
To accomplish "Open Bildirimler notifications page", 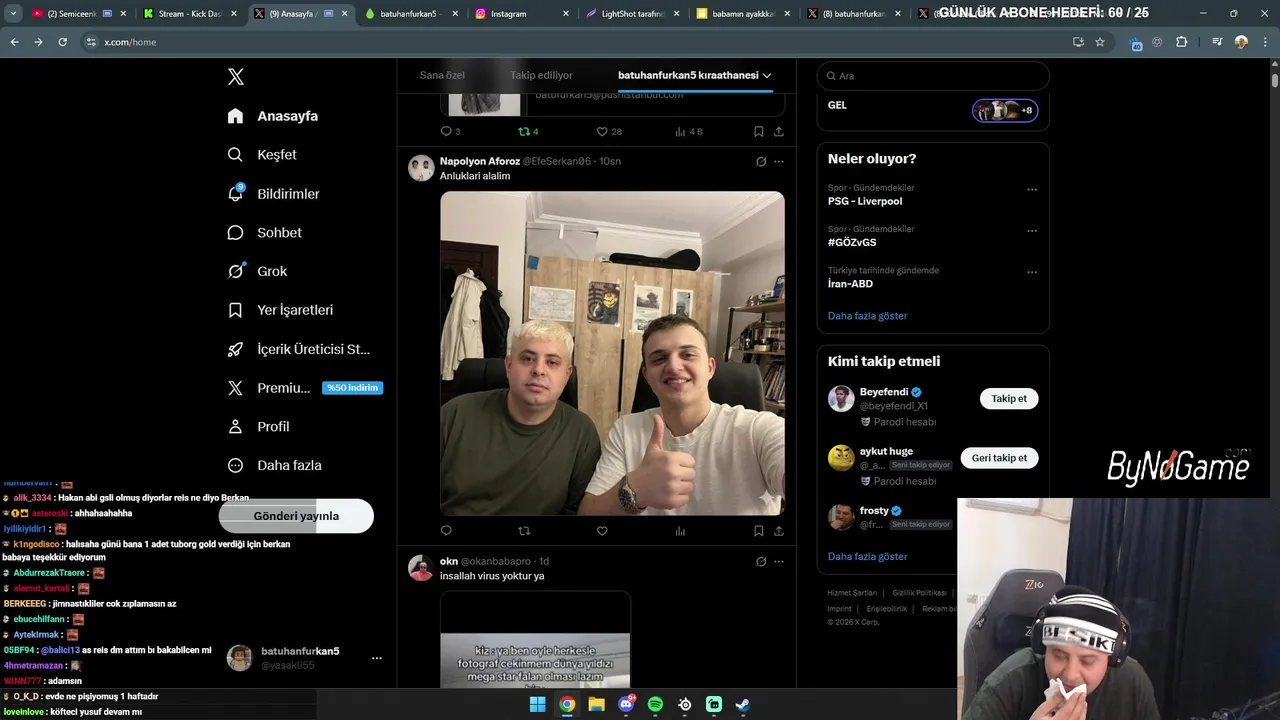I will point(273,194).
